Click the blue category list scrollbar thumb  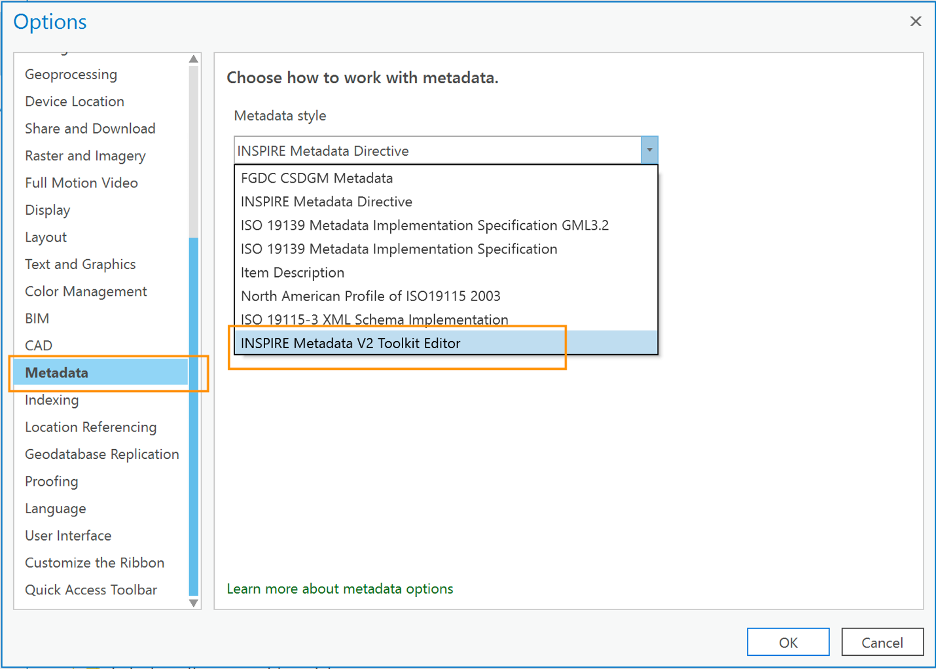tap(193, 416)
